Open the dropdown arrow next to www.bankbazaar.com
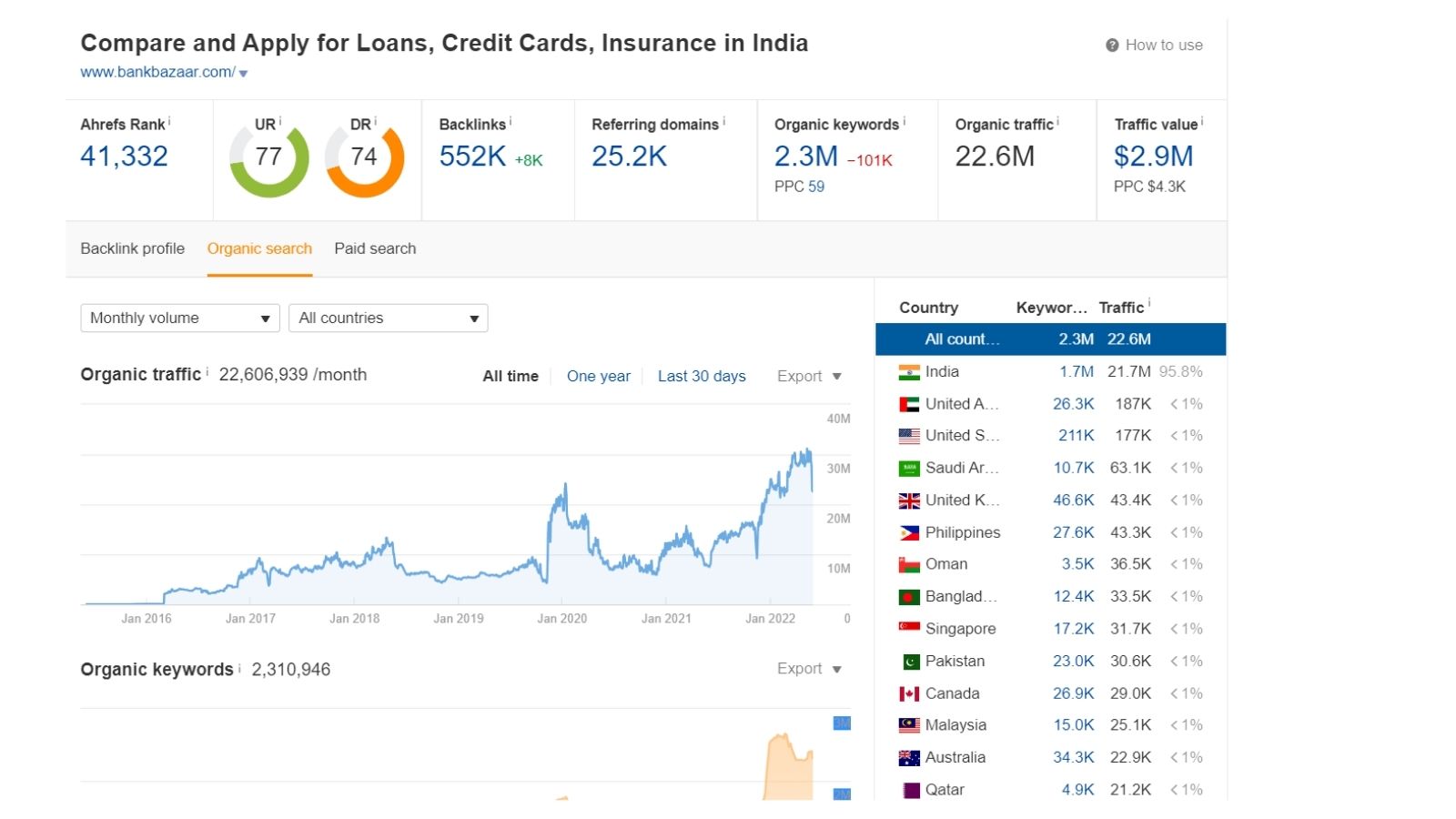 (x=243, y=74)
